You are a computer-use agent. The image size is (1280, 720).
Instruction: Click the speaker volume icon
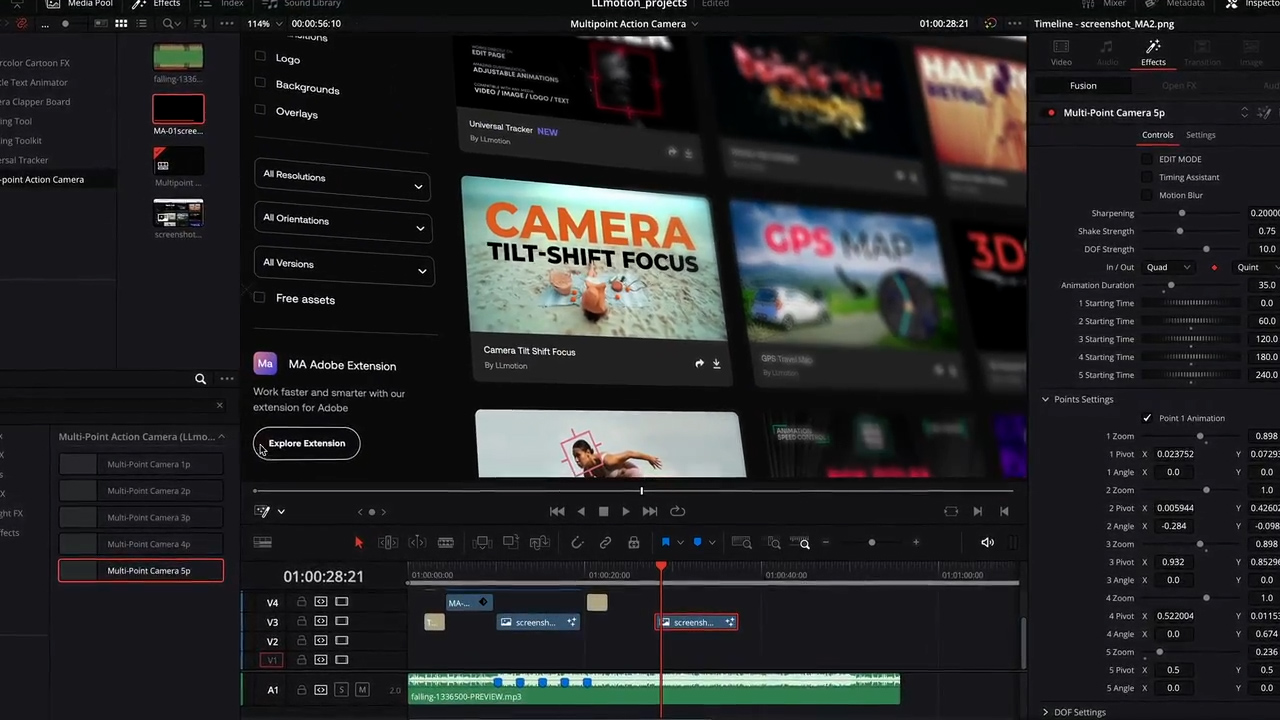(987, 542)
